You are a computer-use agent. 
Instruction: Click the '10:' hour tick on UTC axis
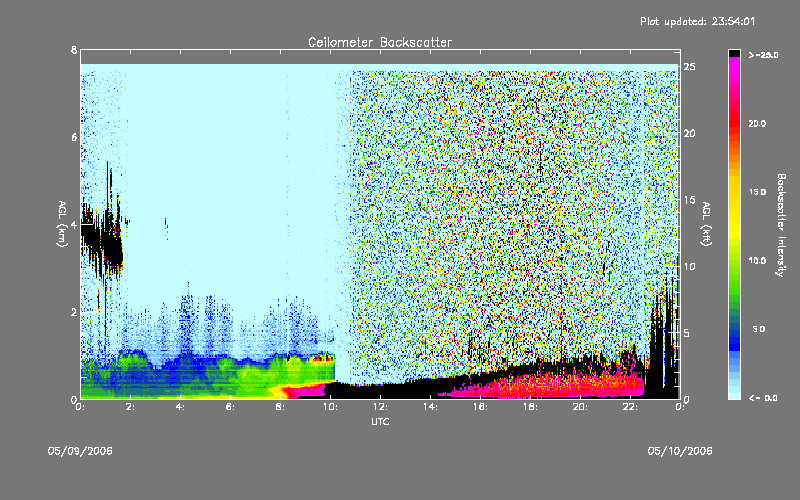pyautogui.click(x=330, y=407)
